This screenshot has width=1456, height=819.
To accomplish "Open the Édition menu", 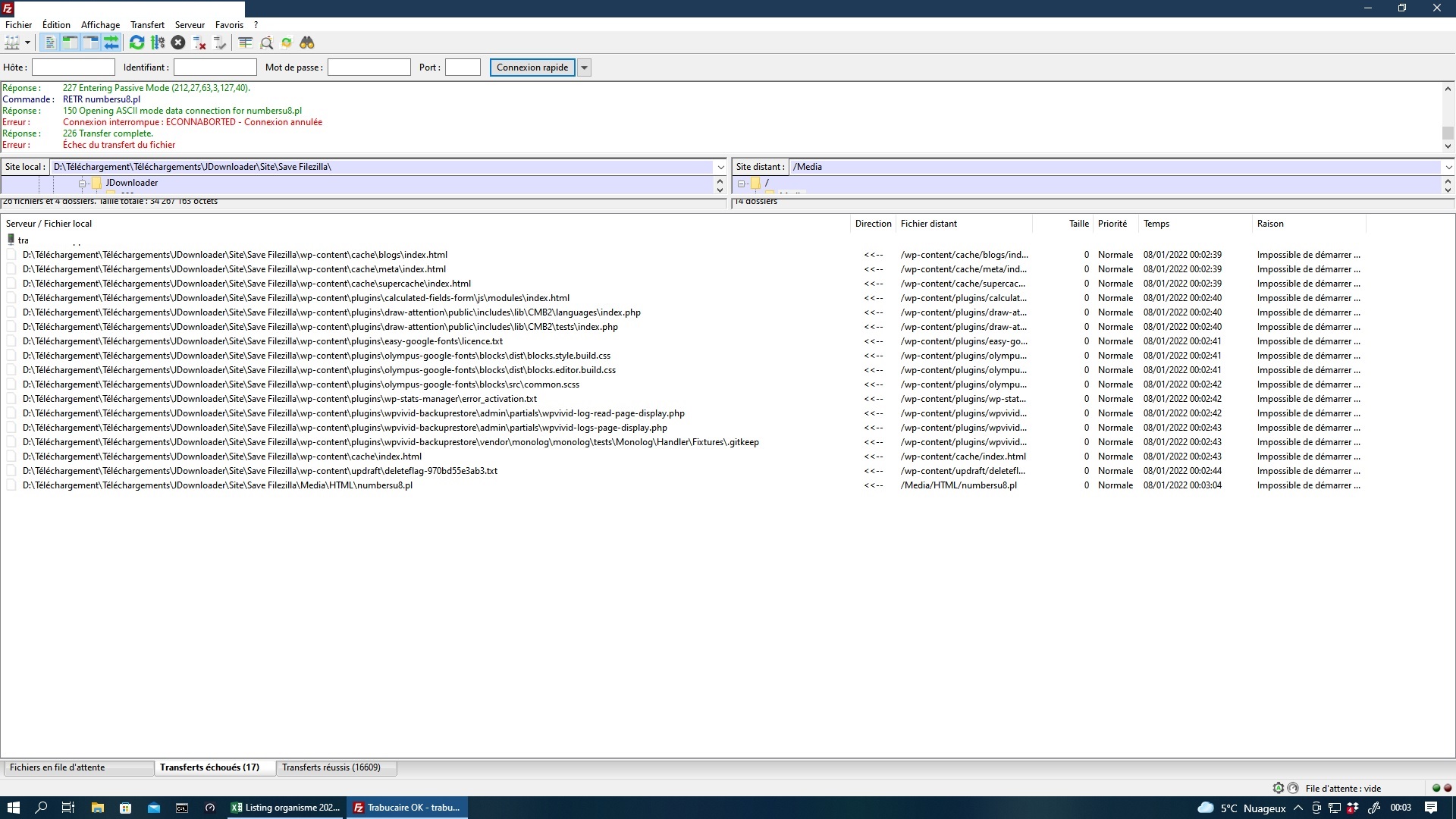I will (56, 24).
